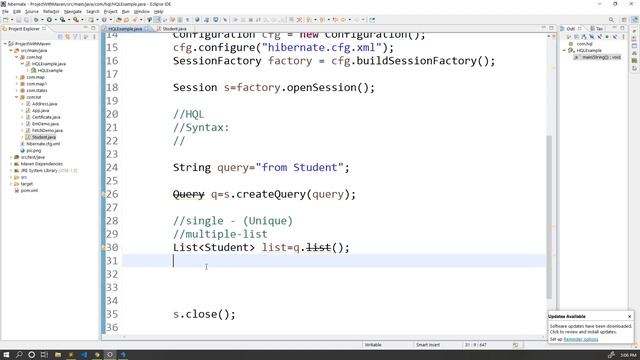Switch to the Task List tab
This screenshot has width=640, height=360.
pyautogui.click(x=596, y=29)
